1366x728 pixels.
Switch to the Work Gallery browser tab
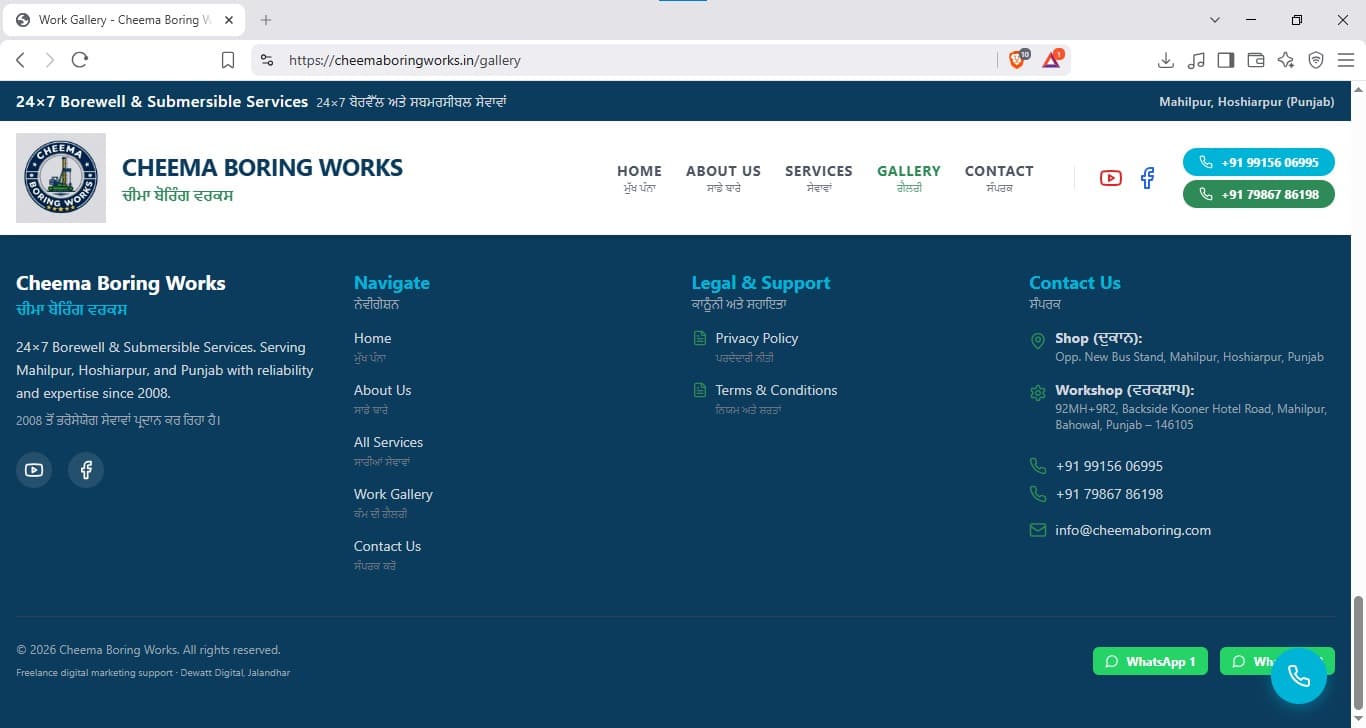click(125, 20)
